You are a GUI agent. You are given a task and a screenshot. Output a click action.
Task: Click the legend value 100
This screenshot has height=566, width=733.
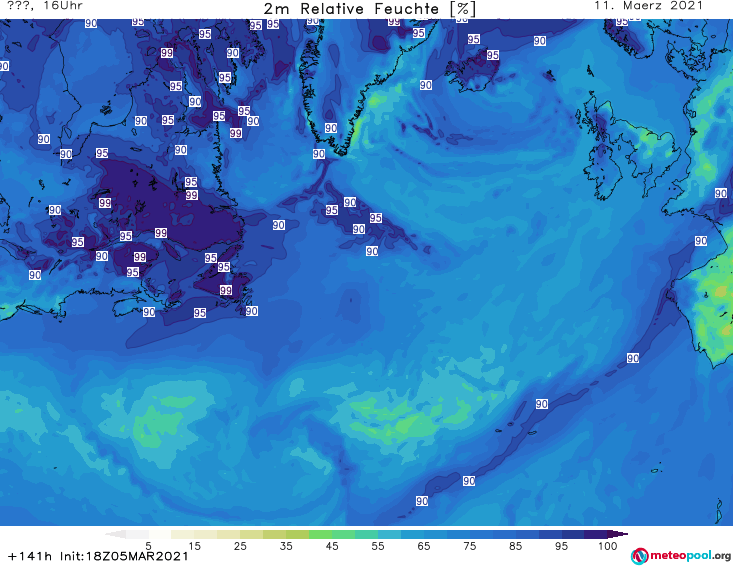click(x=608, y=545)
